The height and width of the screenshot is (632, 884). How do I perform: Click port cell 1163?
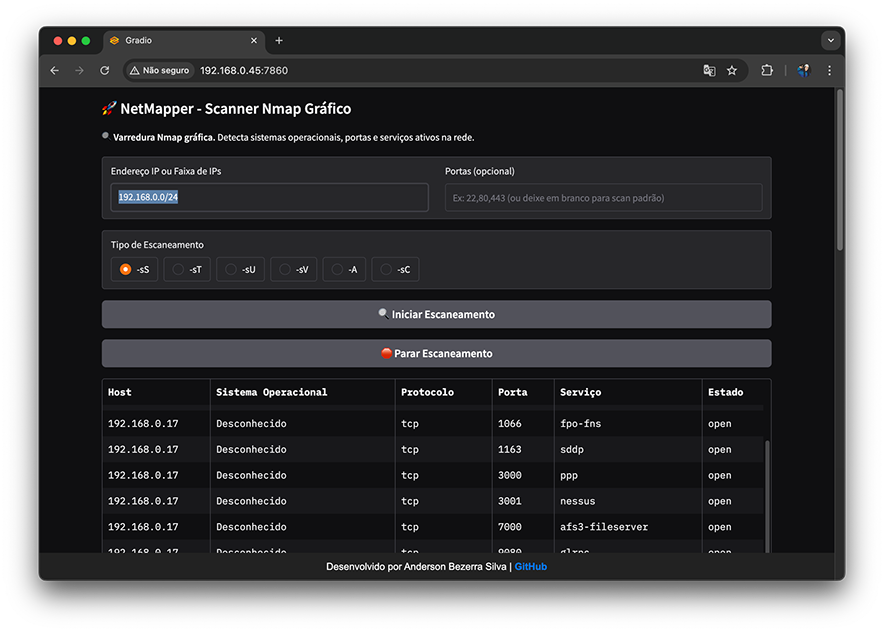523,449
